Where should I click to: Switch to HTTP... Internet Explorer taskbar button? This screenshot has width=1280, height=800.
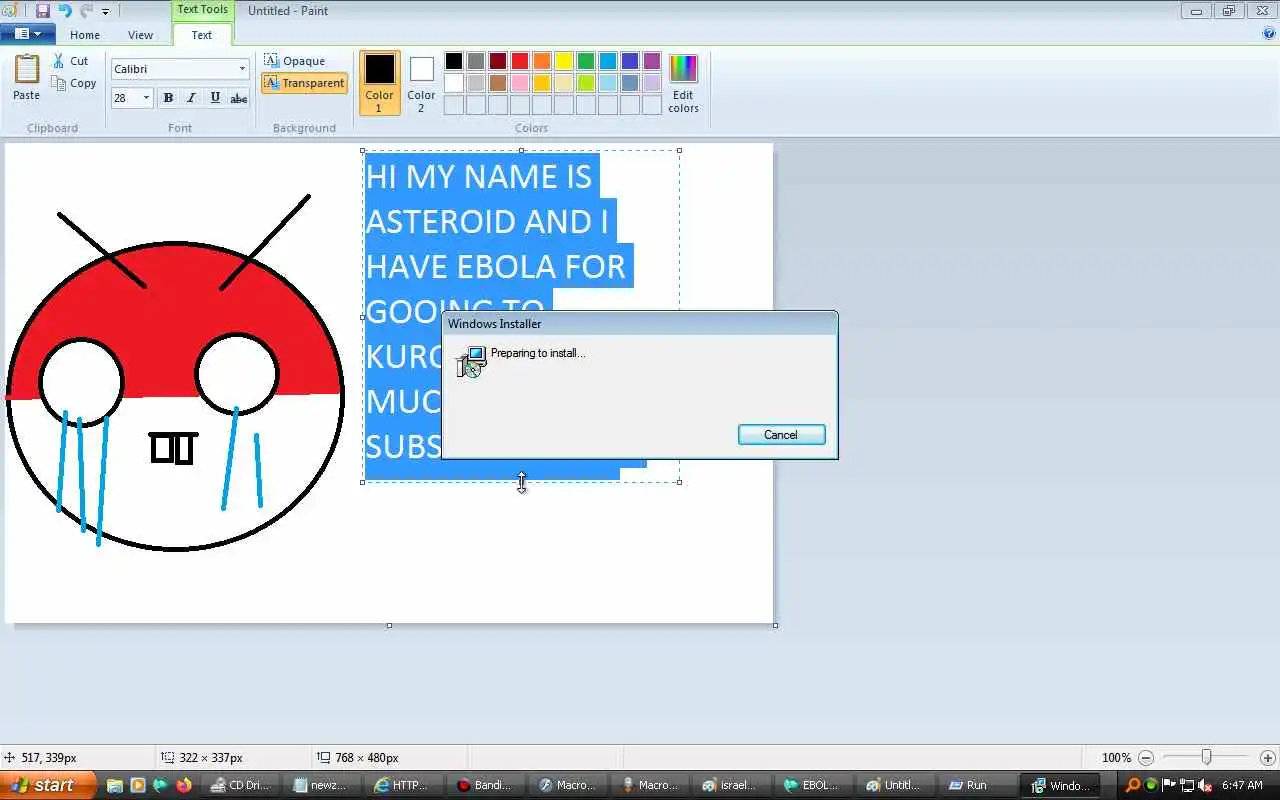(x=404, y=785)
